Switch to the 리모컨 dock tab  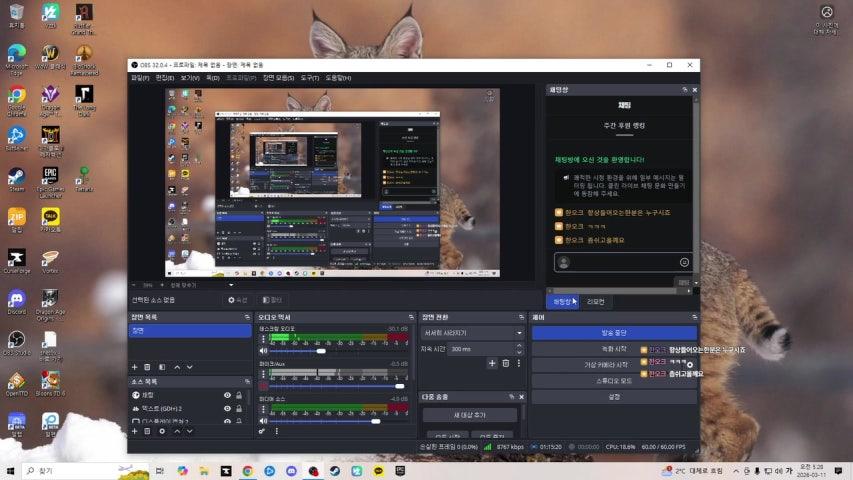[595, 301]
